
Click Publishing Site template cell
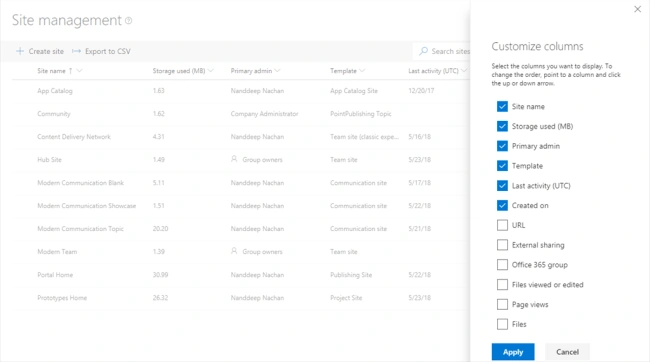pos(351,275)
